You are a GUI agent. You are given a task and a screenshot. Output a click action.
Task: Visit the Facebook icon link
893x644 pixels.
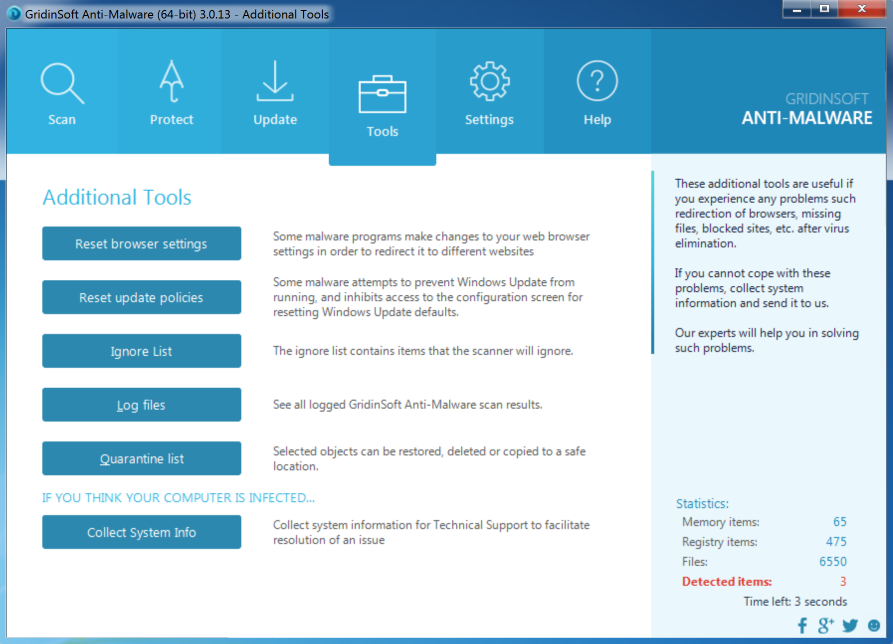pos(802,626)
